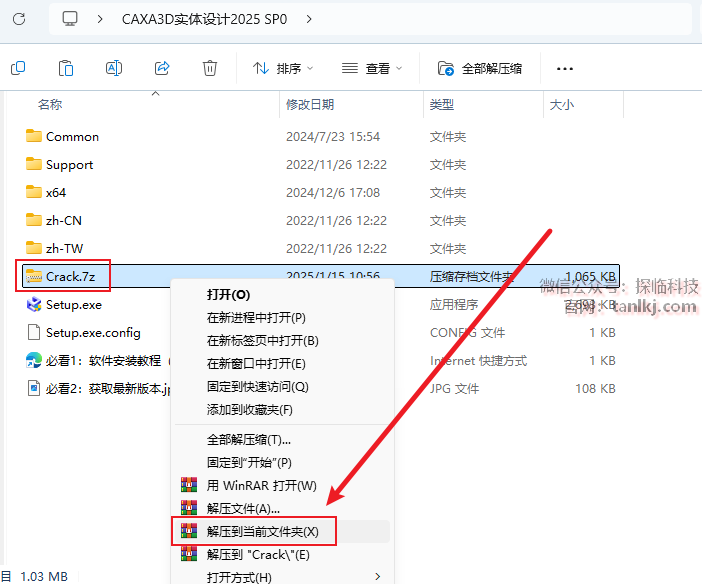Click the file name Setup.exe.config
702x584 pixels.
click(93, 333)
